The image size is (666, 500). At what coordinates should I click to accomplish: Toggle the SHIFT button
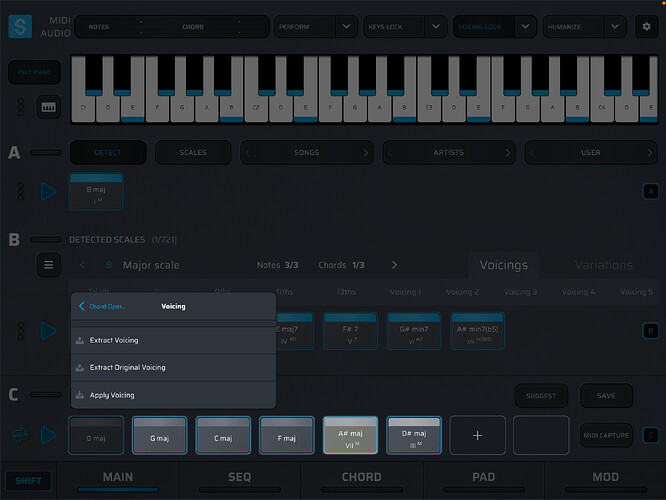click(28, 481)
